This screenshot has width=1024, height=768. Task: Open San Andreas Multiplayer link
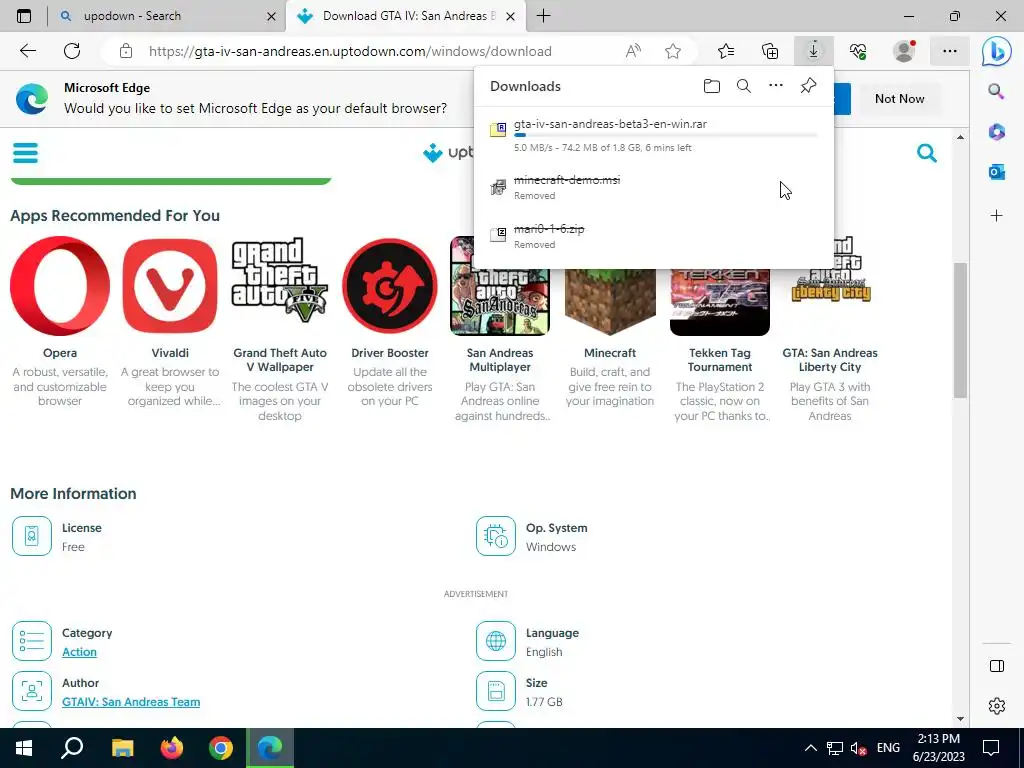[x=500, y=360]
